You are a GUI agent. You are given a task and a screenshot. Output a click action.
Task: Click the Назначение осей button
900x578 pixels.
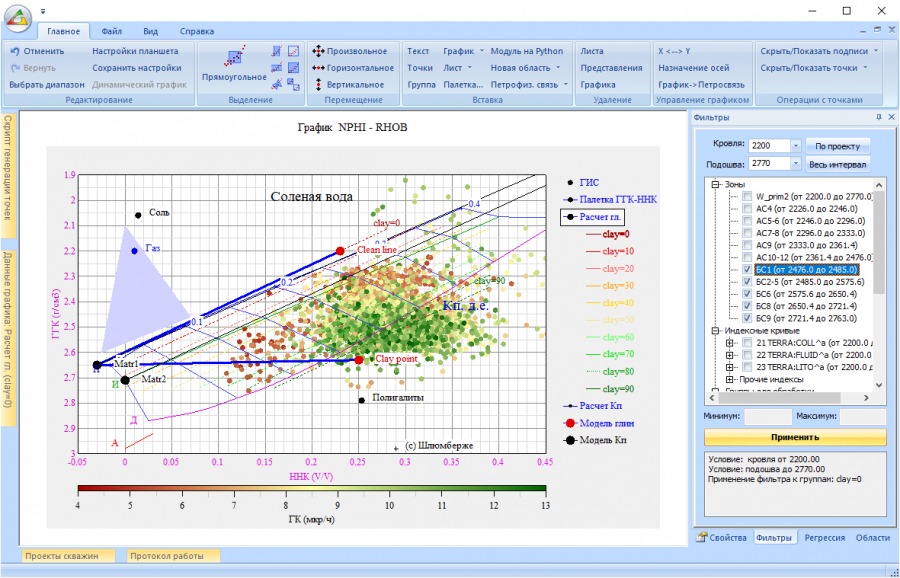click(x=694, y=68)
